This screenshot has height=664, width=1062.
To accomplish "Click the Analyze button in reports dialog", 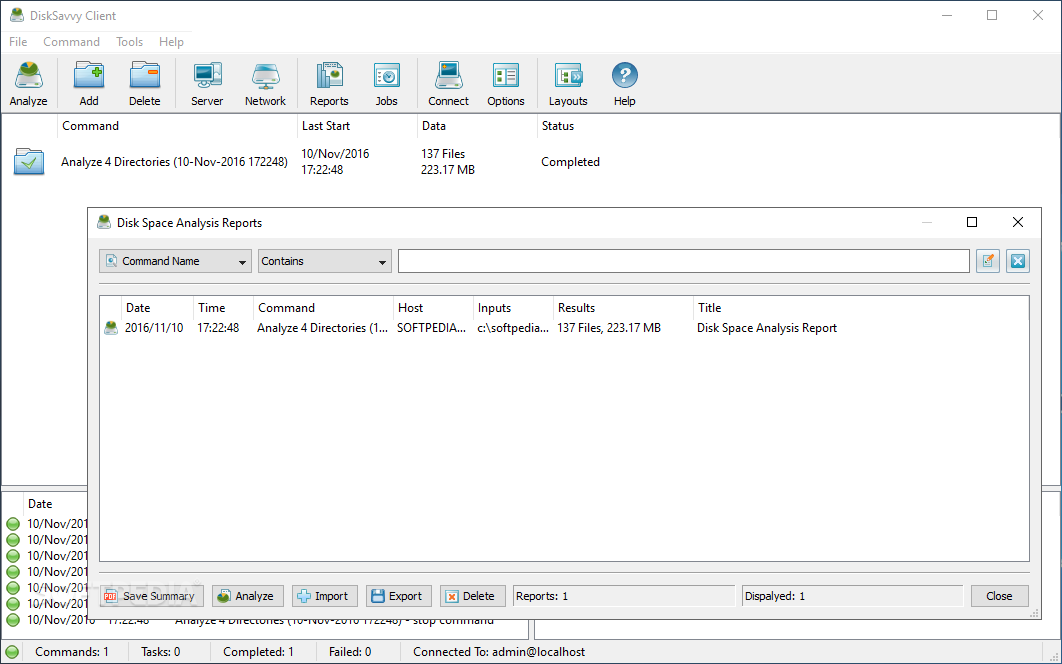I will [x=247, y=596].
